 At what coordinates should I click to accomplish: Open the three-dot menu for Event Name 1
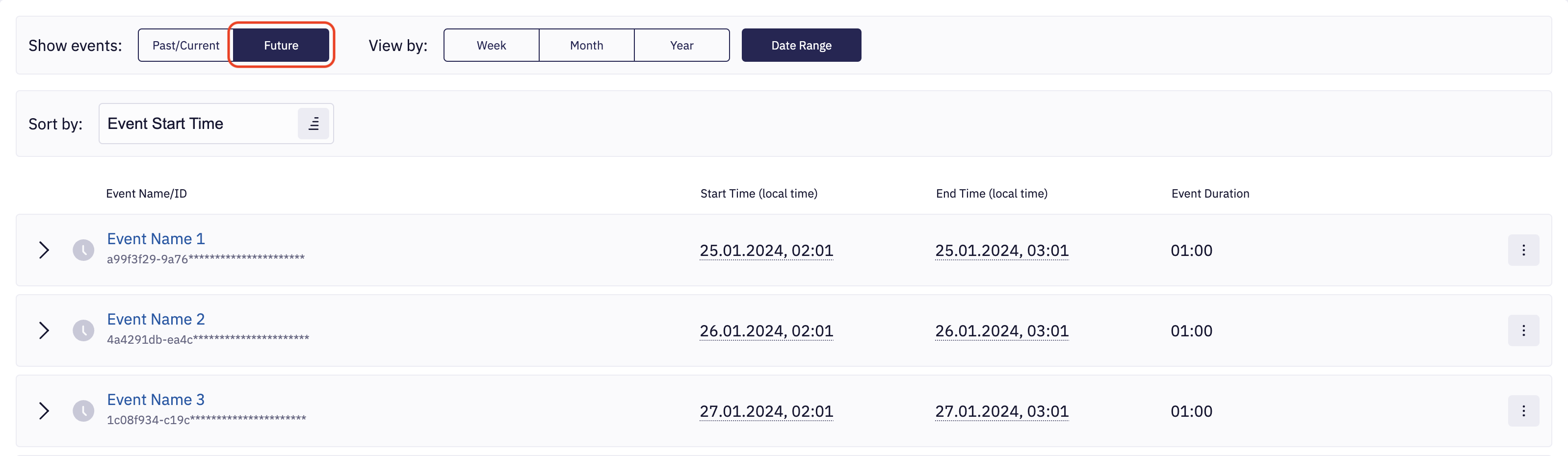pos(1523,250)
